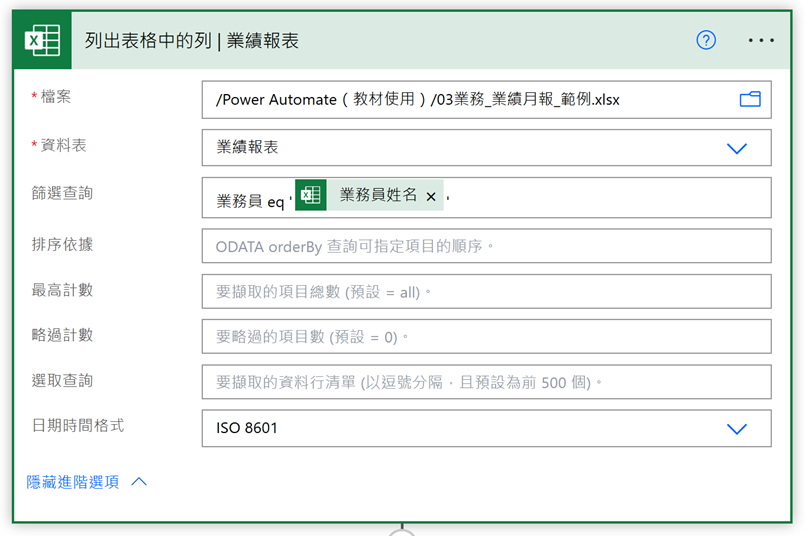Screen dimensions: 805x536
Task: Click the 檔案 path input field
Action: tap(486, 100)
